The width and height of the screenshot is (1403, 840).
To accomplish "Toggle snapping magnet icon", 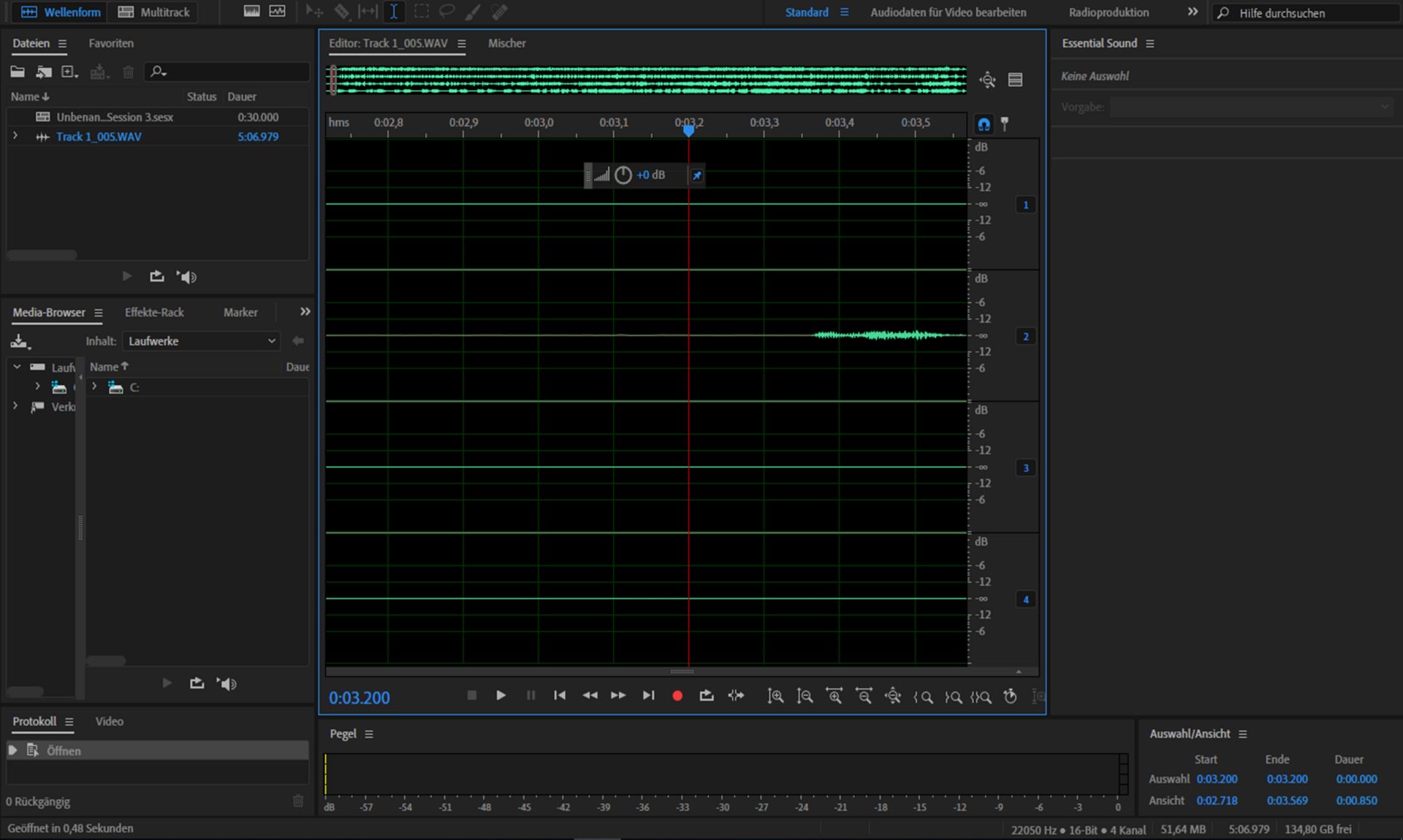I will click(x=984, y=124).
